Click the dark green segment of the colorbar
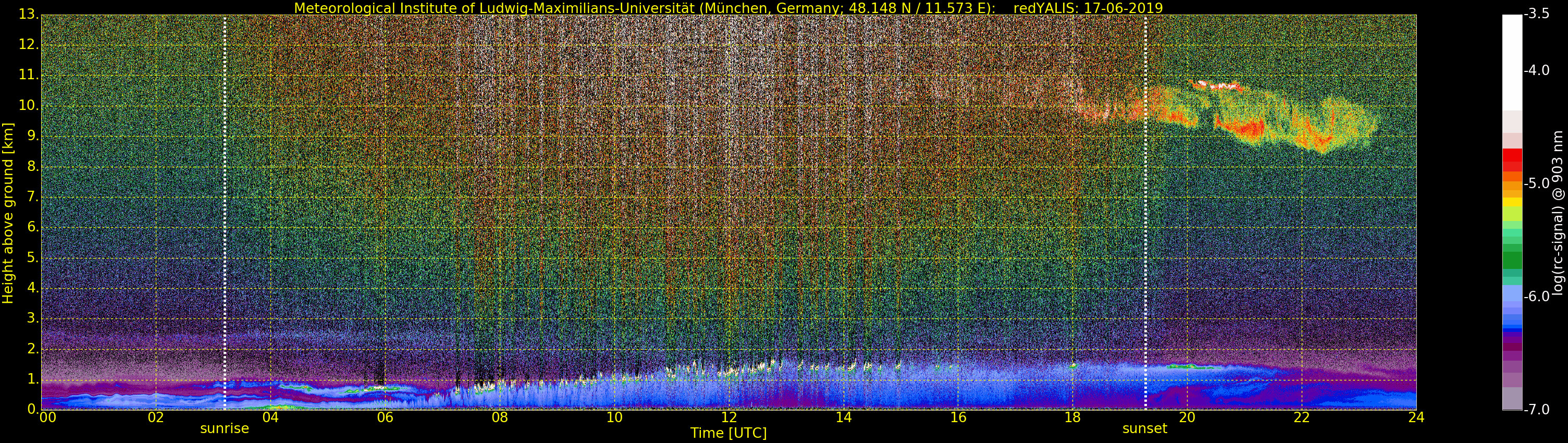The height and width of the screenshot is (443, 1568). (x=1512, y=261)
